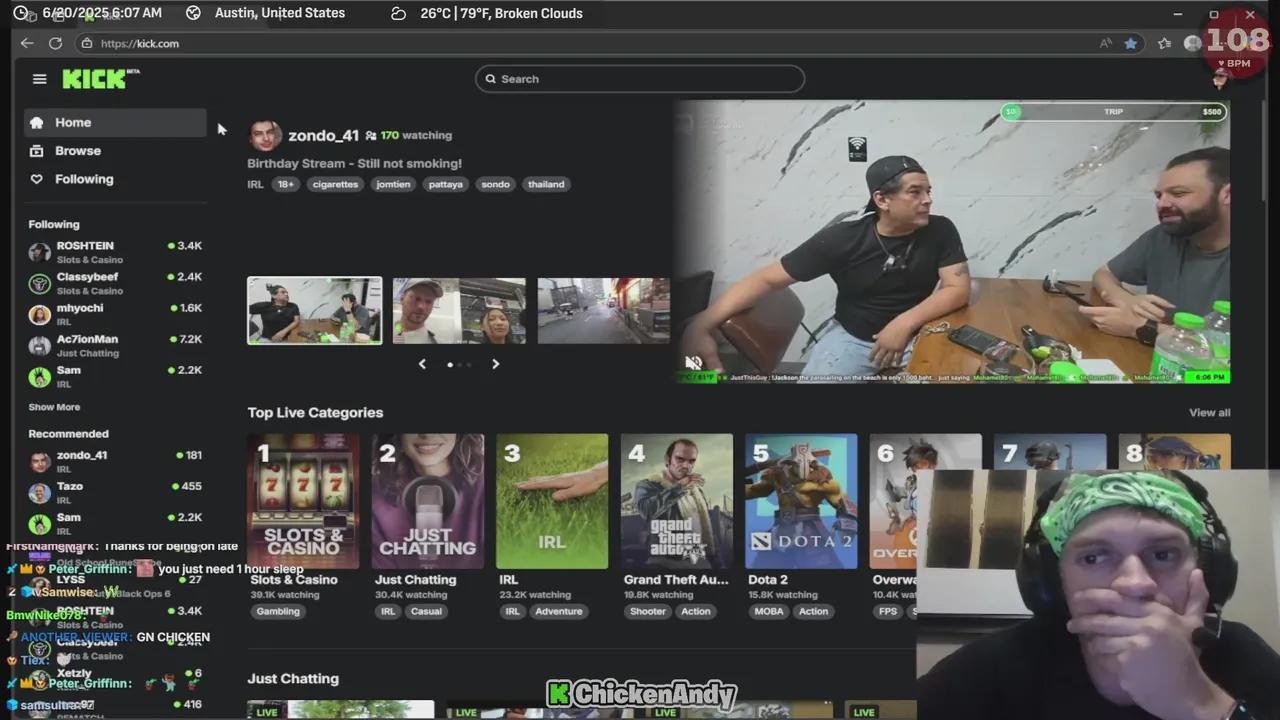Select the thailand tag
This screenshot has height=720, width=1280.
coord(546,184)
